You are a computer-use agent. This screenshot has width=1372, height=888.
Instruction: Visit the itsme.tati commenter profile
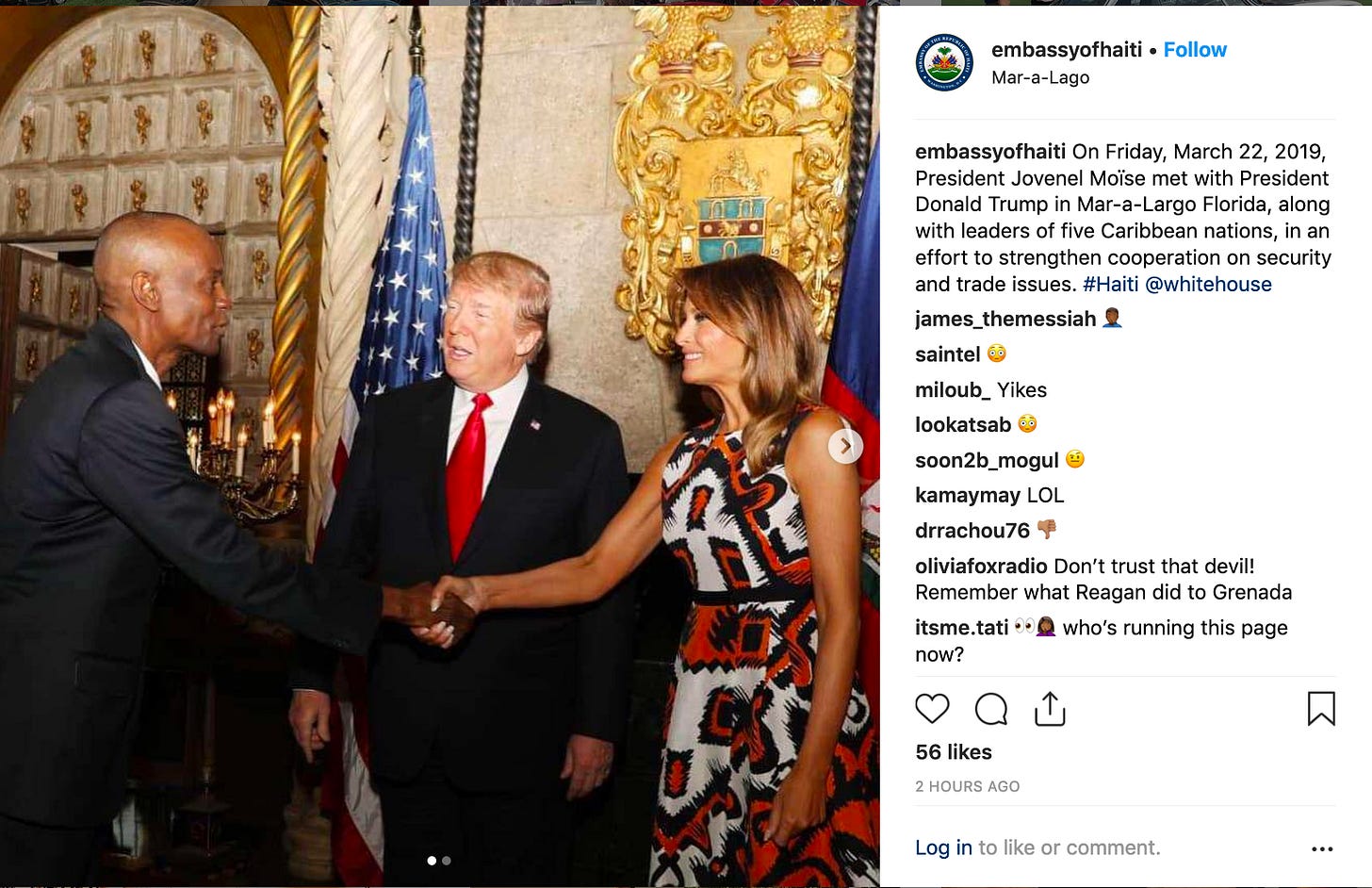(961, 628)
